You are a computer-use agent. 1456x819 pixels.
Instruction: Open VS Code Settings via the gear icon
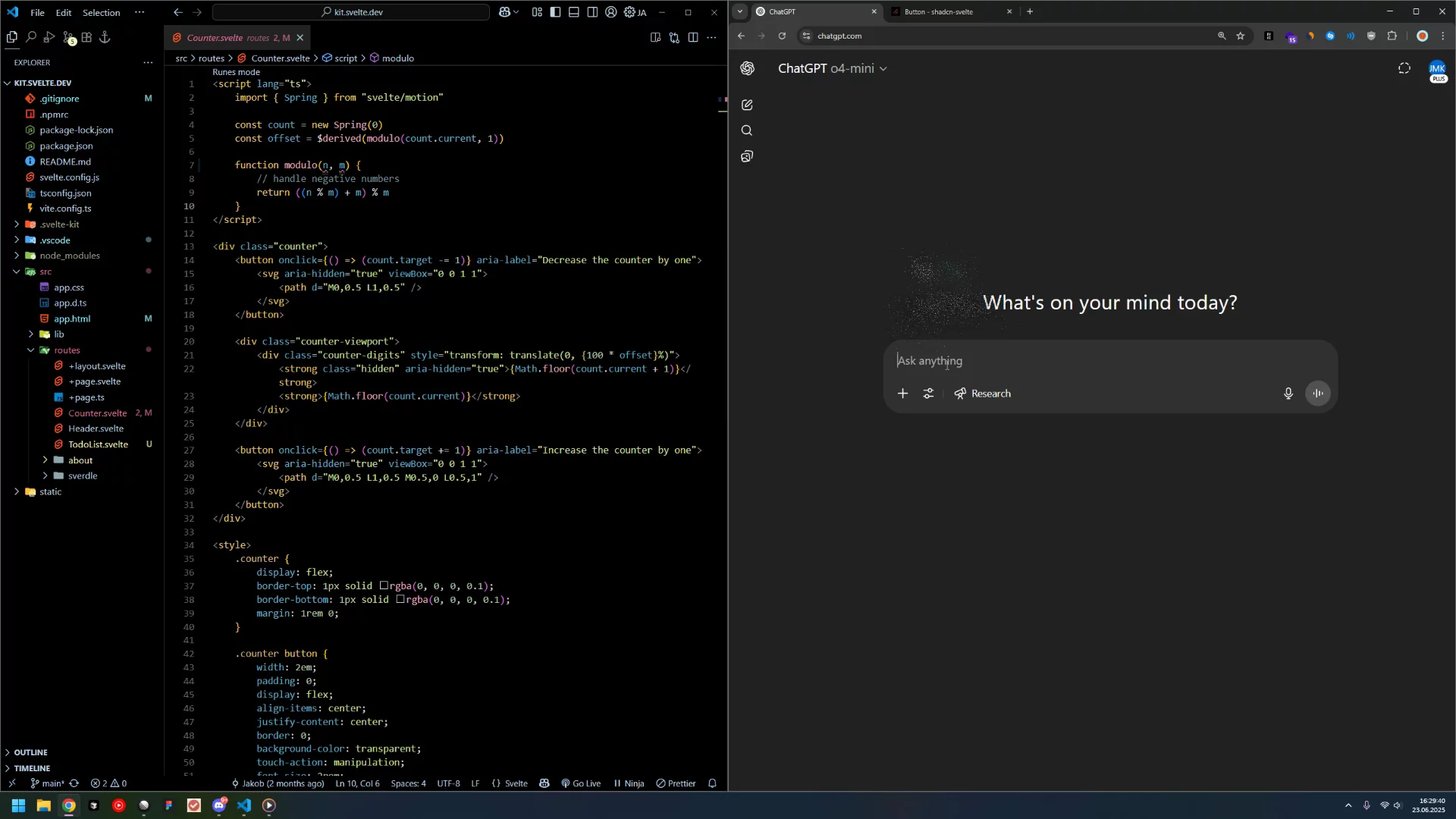click(629, 12)
